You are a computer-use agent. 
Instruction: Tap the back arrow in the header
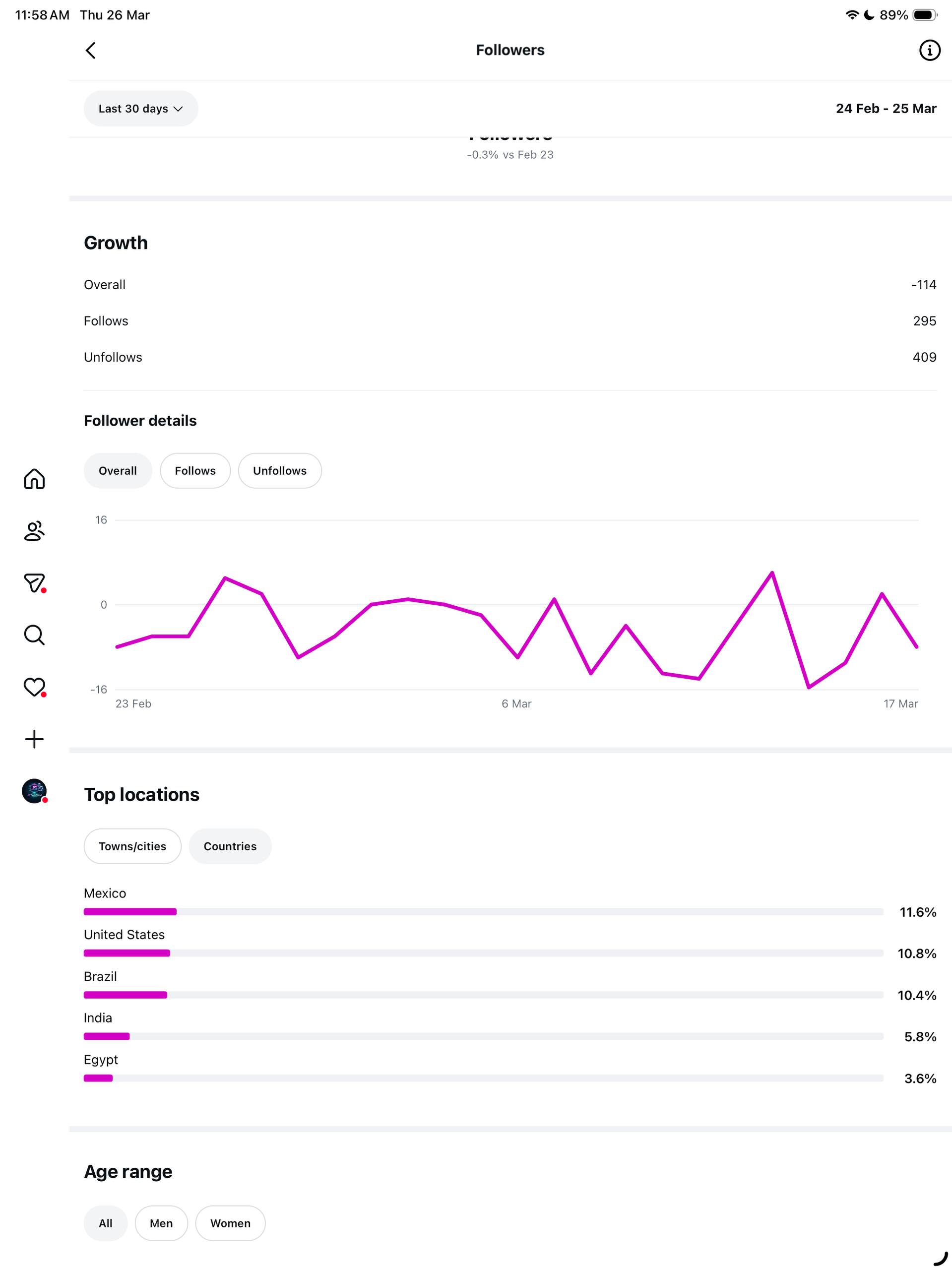[x=91, y=51]
